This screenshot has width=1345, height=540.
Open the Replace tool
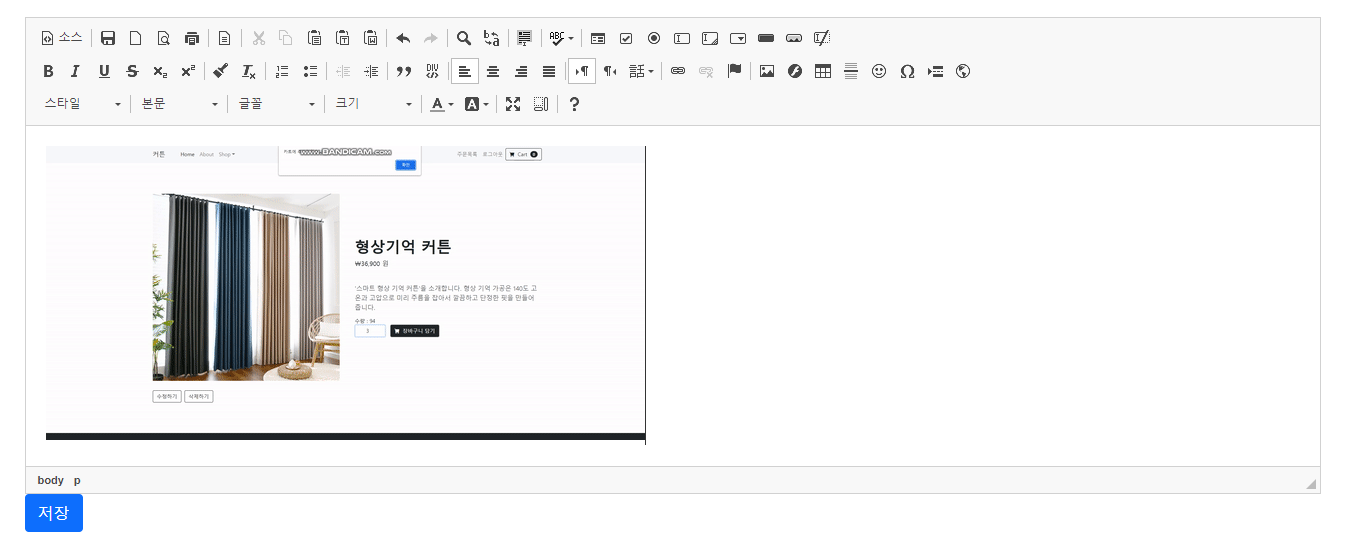coord(492,38)
